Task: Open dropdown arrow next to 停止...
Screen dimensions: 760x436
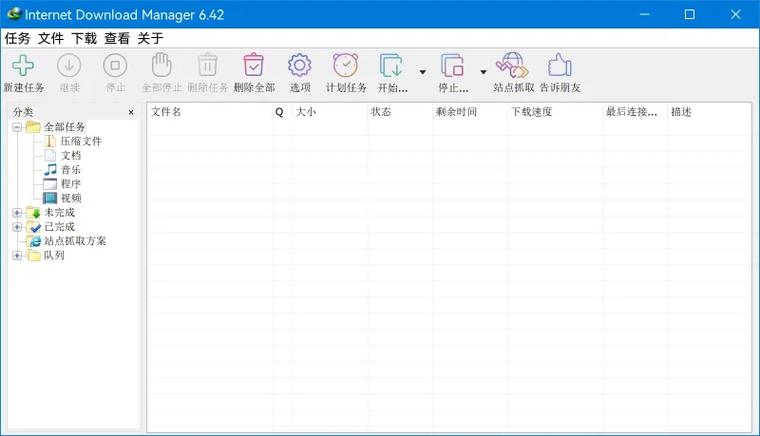Action: click(x=483, y=72)
